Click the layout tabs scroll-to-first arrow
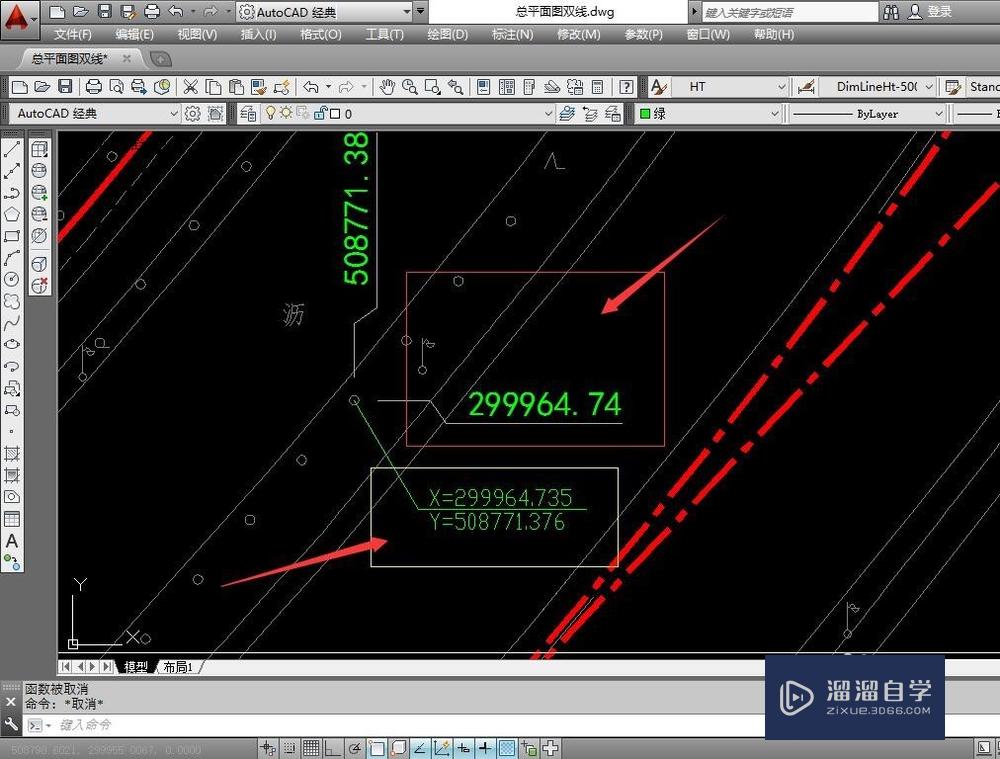This screenshot has height=759, width=1000. [66, 667]
